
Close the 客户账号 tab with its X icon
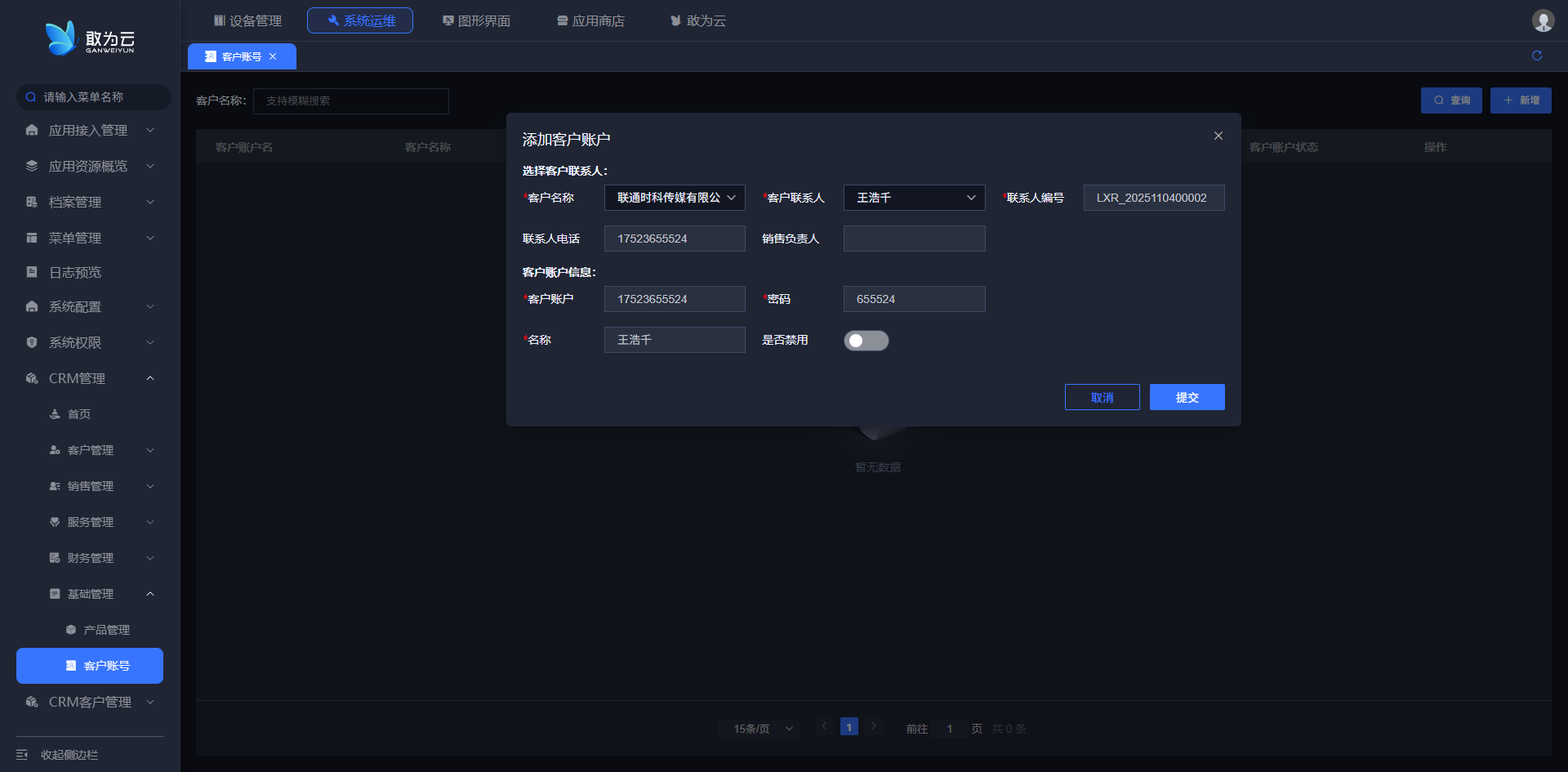[273, 56]
